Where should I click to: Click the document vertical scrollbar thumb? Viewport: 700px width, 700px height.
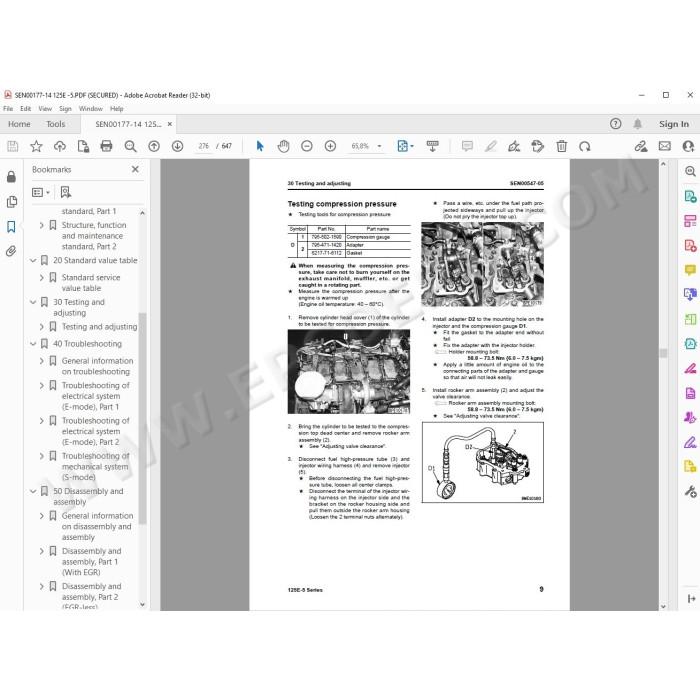663,353
